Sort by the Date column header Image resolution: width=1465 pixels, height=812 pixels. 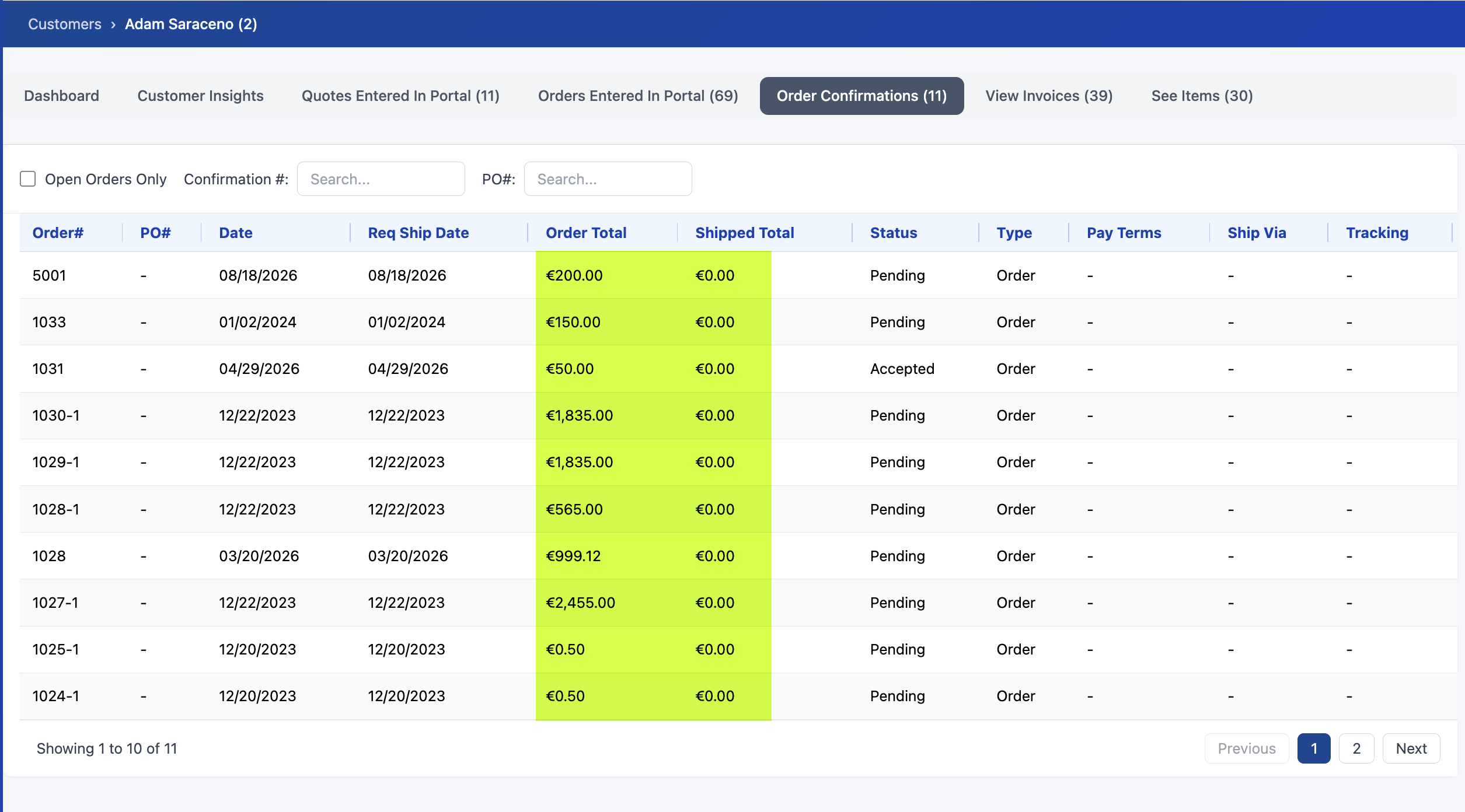pyautogui.click(x=236, y=233)
